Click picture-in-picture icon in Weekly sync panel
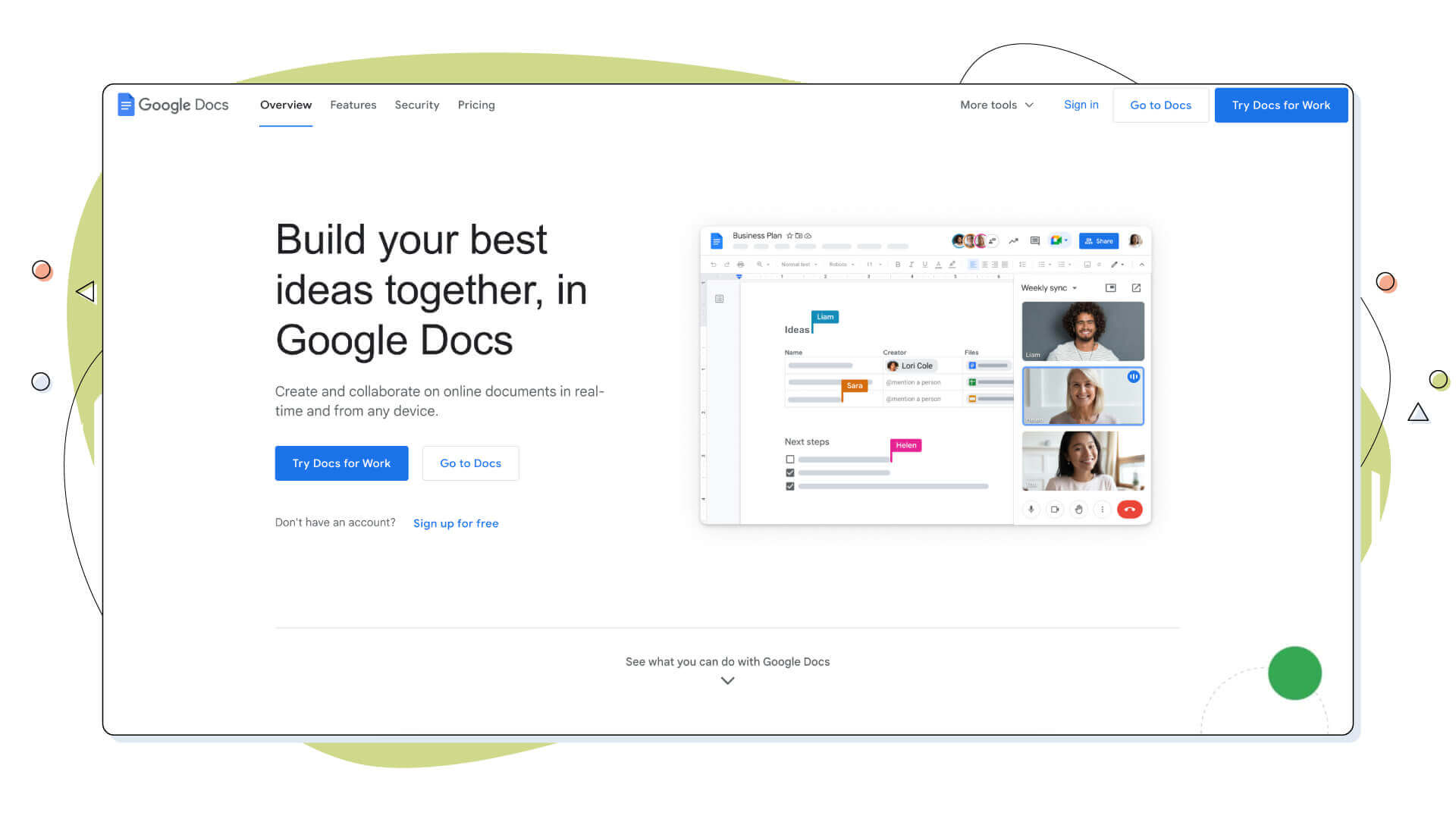This screenshot has height=819, width=1456. point(1111,288)
